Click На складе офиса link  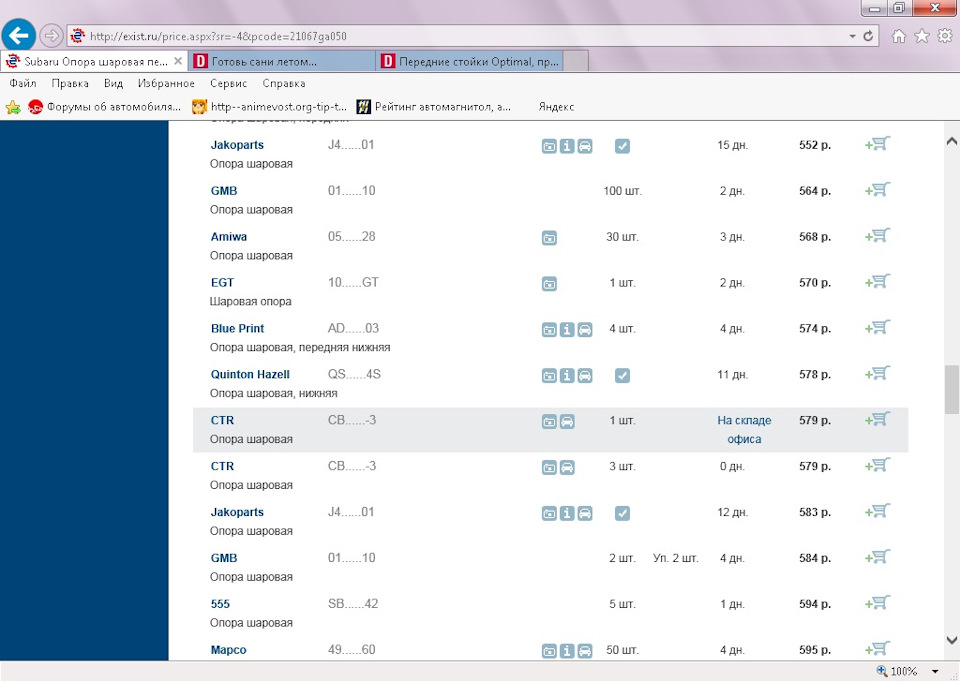(x=744, y=430)
